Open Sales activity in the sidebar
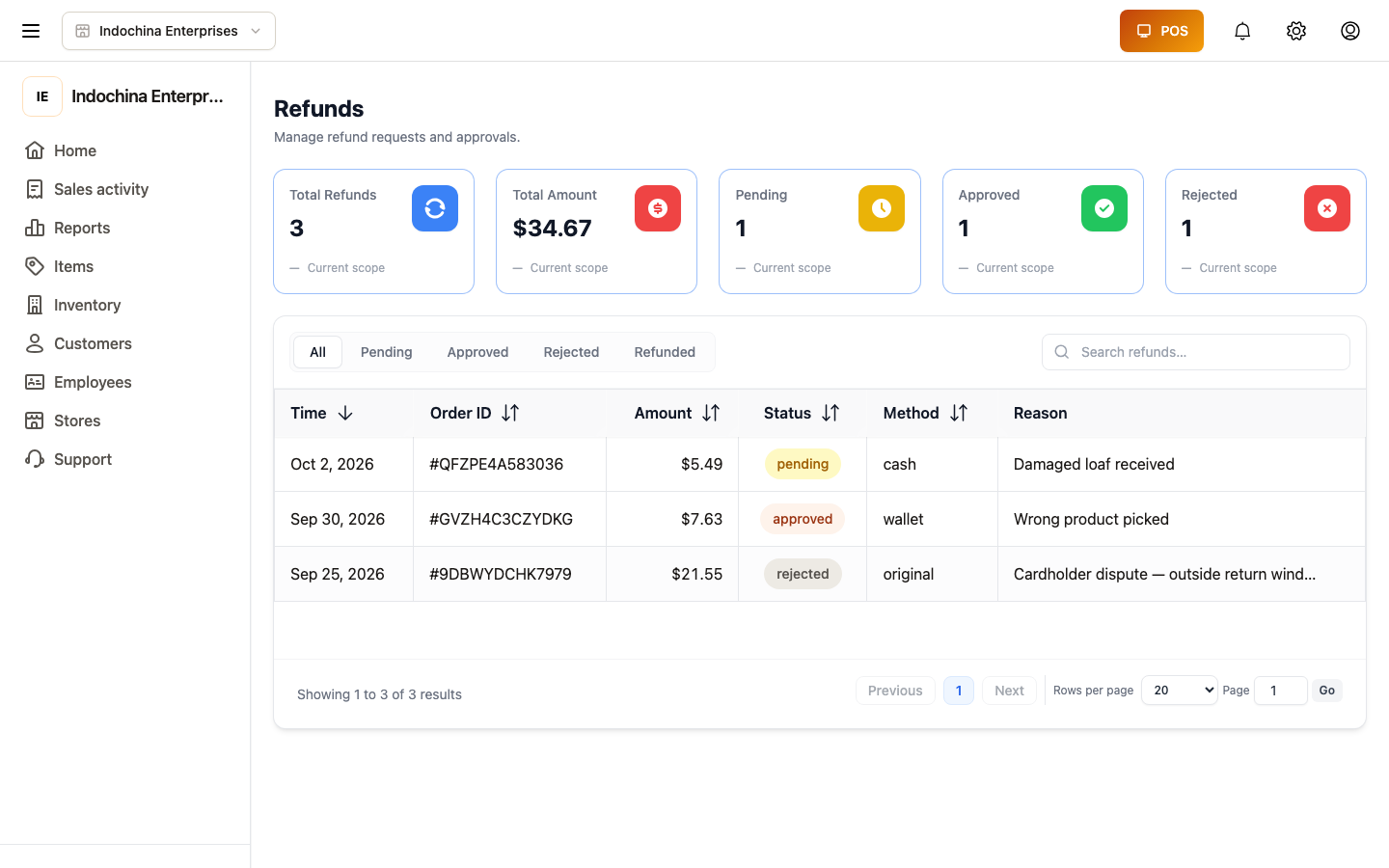 (125, 189)
